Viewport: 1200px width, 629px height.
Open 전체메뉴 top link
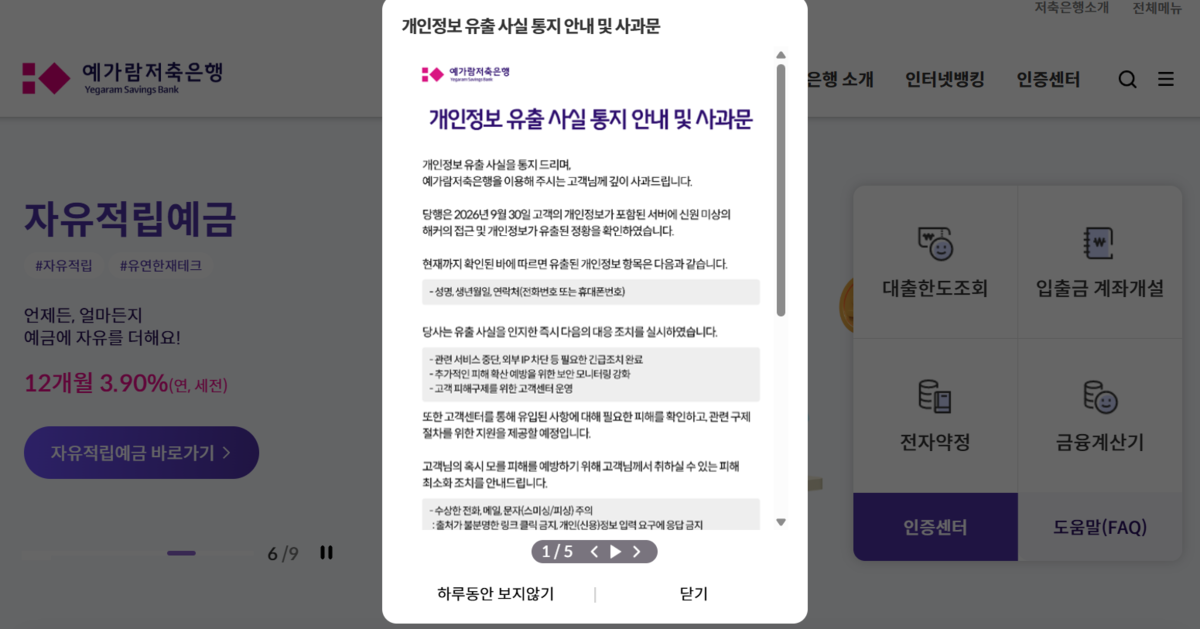1157,8
